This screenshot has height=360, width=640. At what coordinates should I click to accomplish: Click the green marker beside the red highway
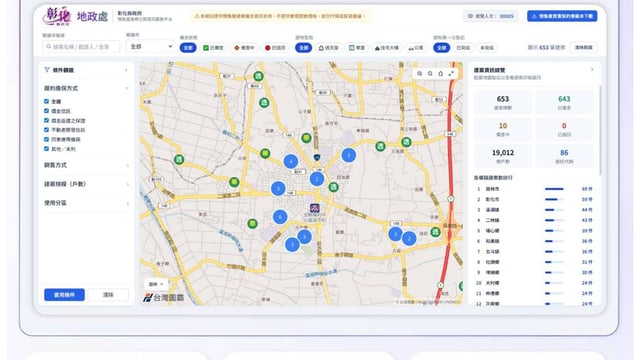pos(436,231)
